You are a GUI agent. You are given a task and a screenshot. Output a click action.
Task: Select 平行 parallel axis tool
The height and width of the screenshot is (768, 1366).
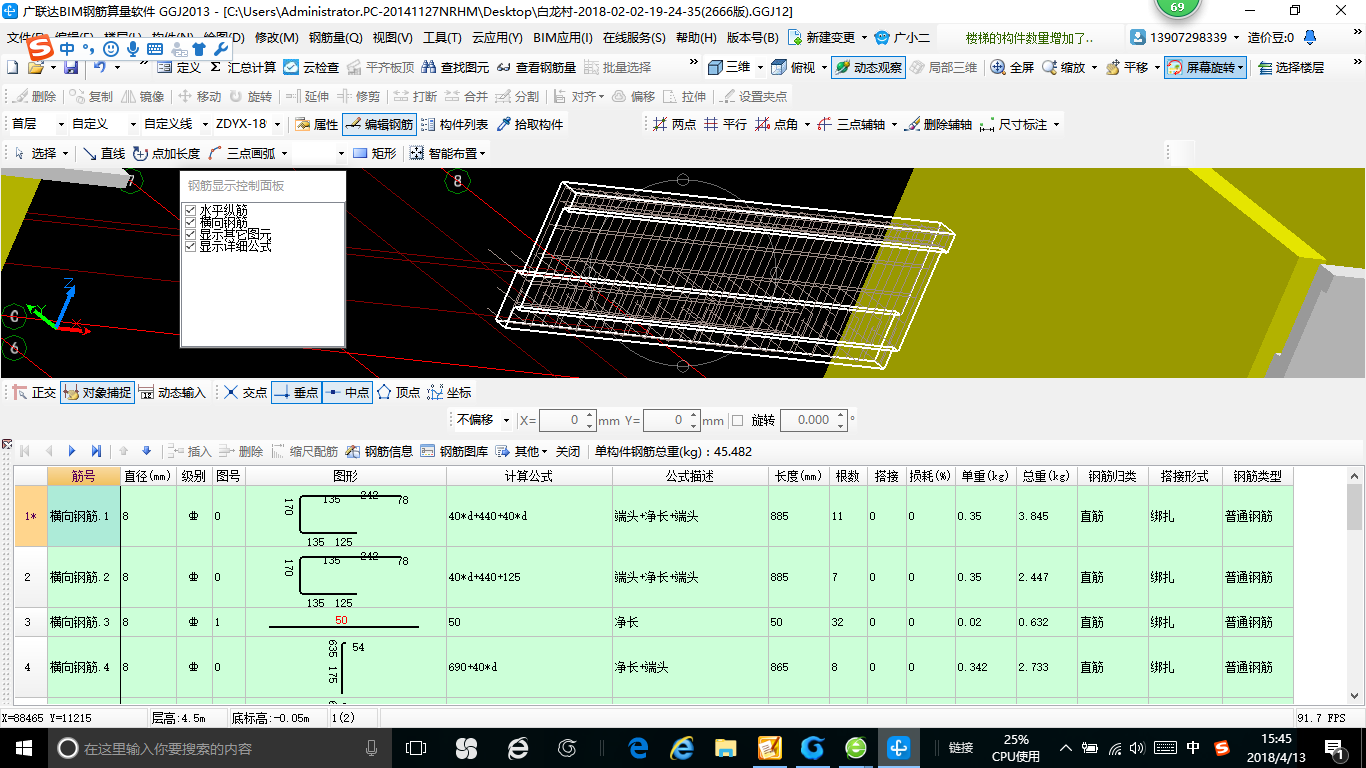725,125
